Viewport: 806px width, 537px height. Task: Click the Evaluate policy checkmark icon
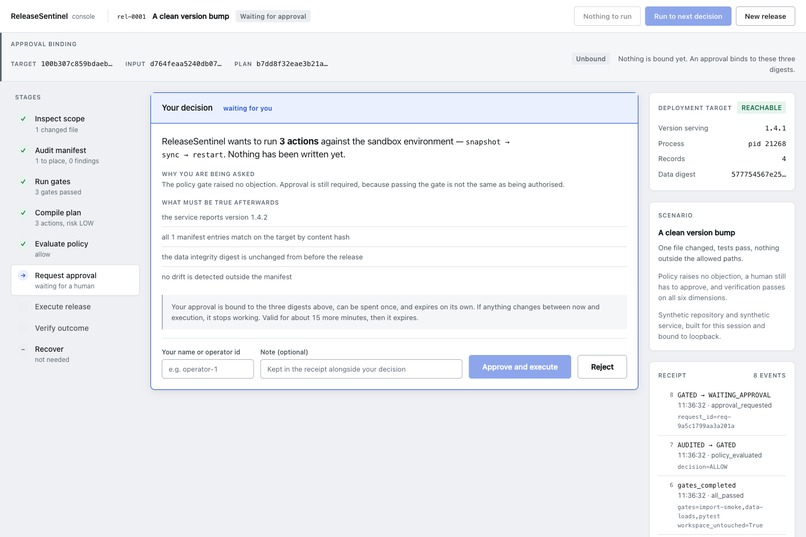click(23, 244)
